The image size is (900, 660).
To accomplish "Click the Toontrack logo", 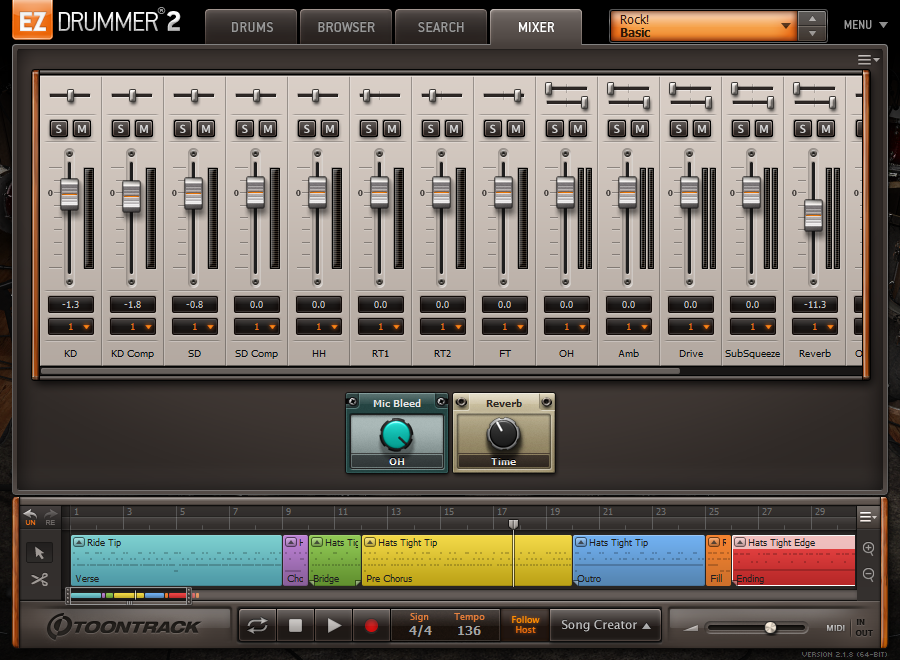I will (123, 626).
